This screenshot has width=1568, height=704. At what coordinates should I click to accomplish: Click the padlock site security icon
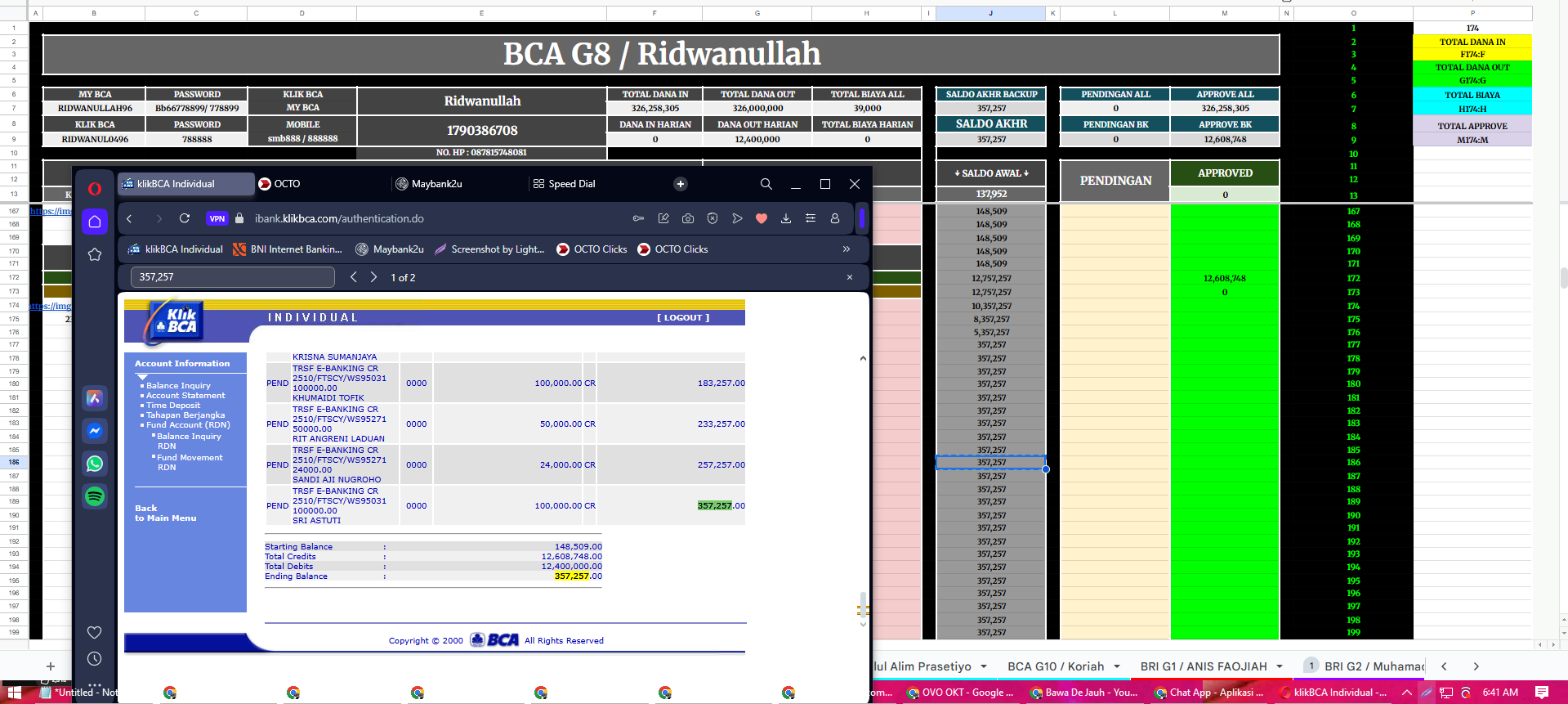point(239,218)
